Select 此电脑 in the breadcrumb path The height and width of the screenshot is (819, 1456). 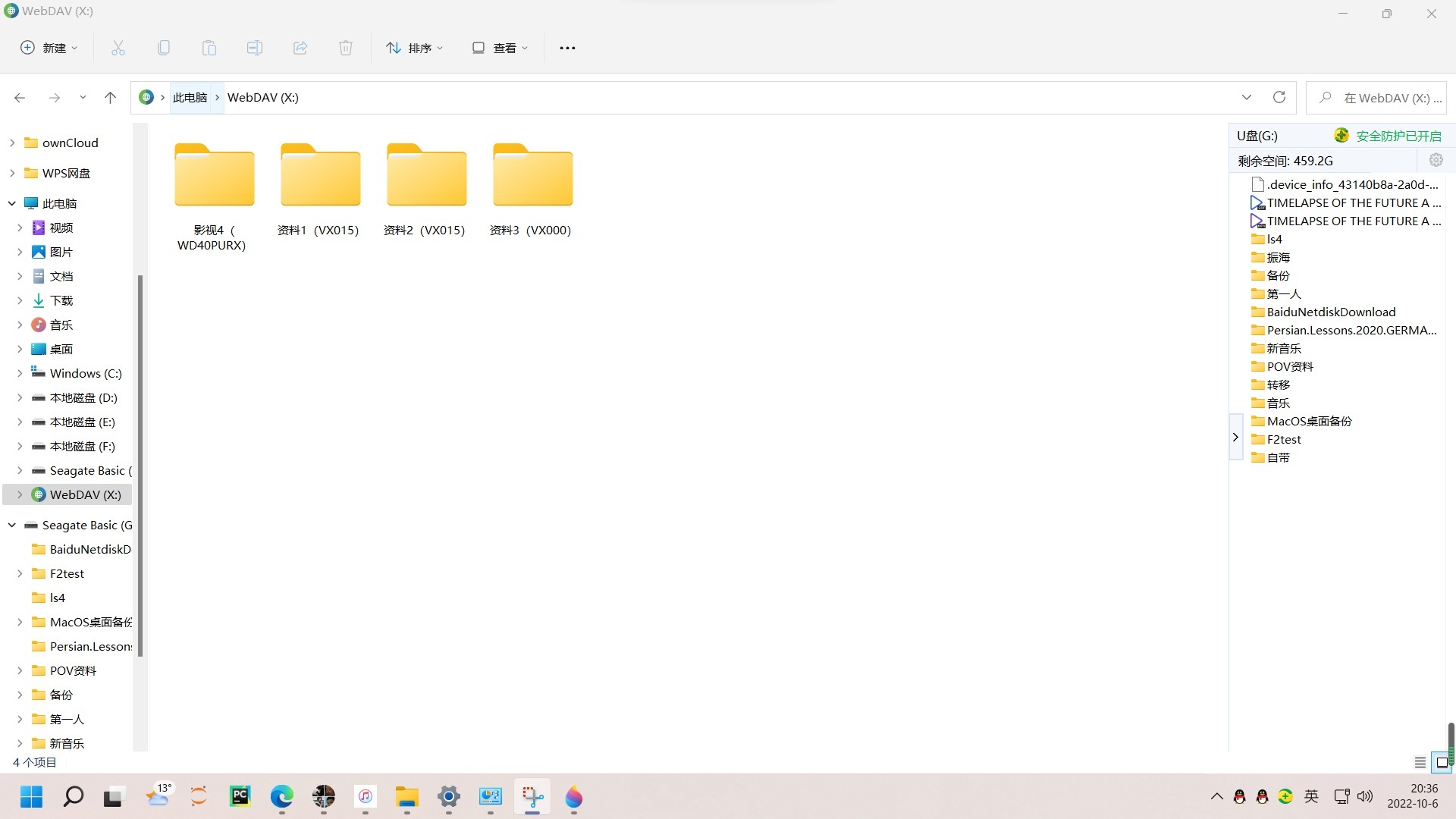click(190, 97)
